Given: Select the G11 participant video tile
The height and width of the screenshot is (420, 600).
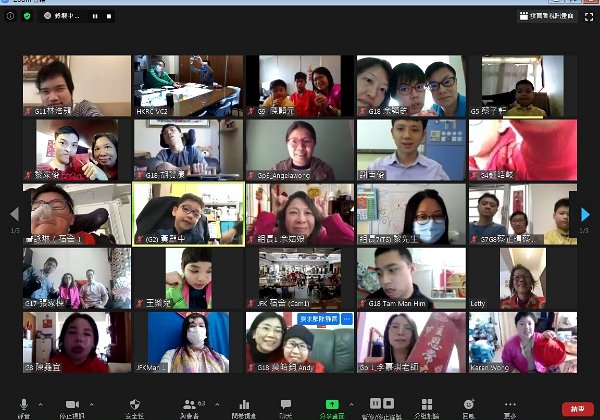Looking at the screenshot, I should click(x=77, y=86).
